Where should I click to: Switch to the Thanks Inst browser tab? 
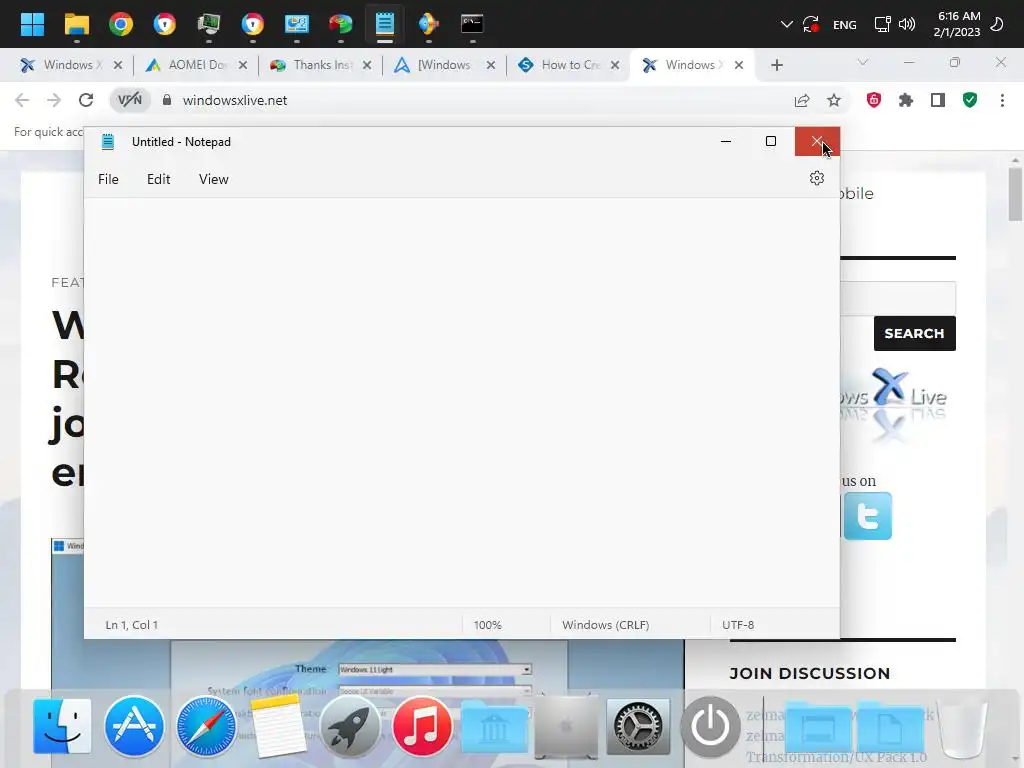click(x=320, y=65)
